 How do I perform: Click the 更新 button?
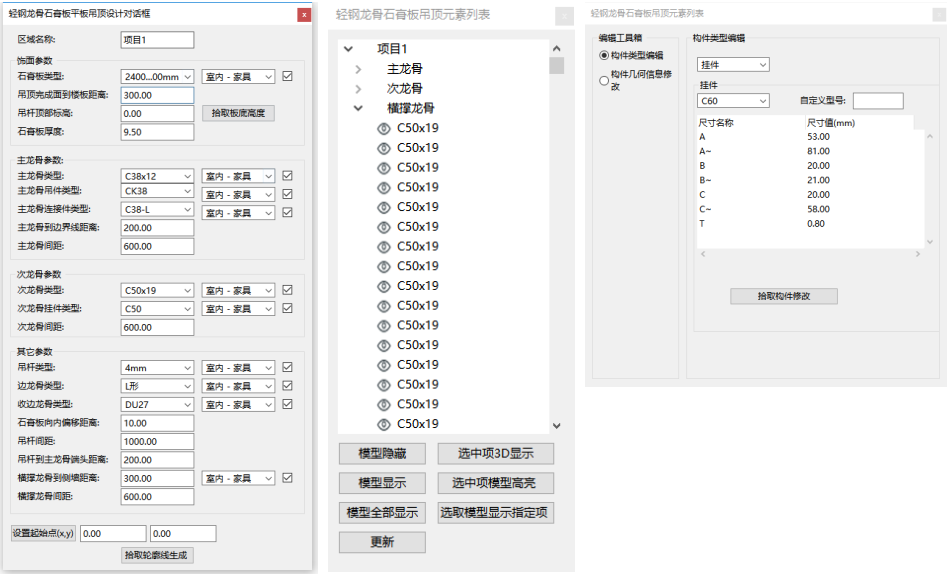[x=382, y=542]
